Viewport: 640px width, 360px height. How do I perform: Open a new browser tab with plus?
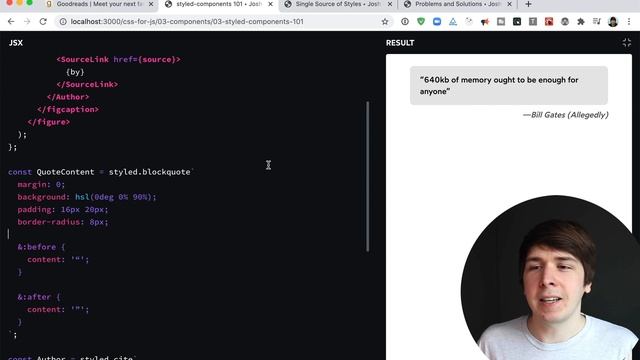pyautogui.click(x=528, y=4)
